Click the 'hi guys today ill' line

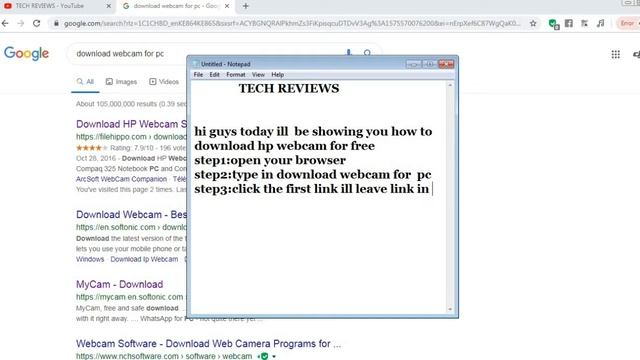[313, 131]
